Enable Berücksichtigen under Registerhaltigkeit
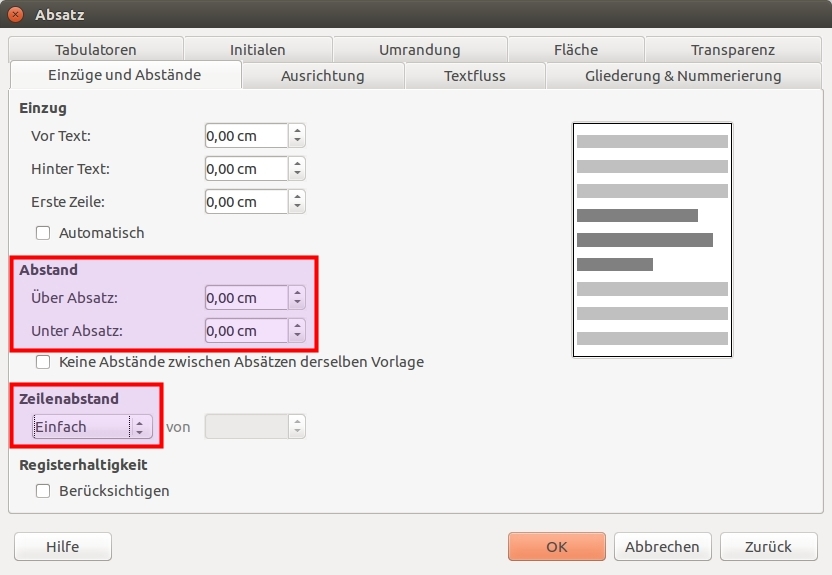 click(x=43, y=491)
